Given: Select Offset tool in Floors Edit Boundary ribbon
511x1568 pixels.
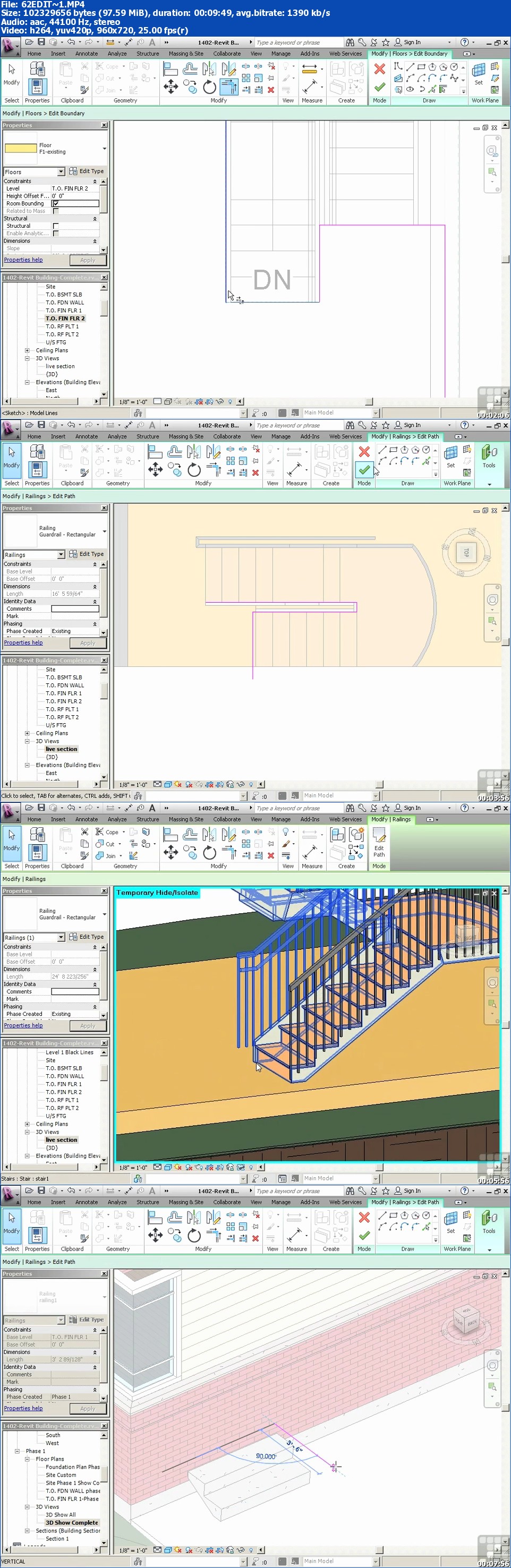Looking at the screenshot, I should (x=190, y=70).
